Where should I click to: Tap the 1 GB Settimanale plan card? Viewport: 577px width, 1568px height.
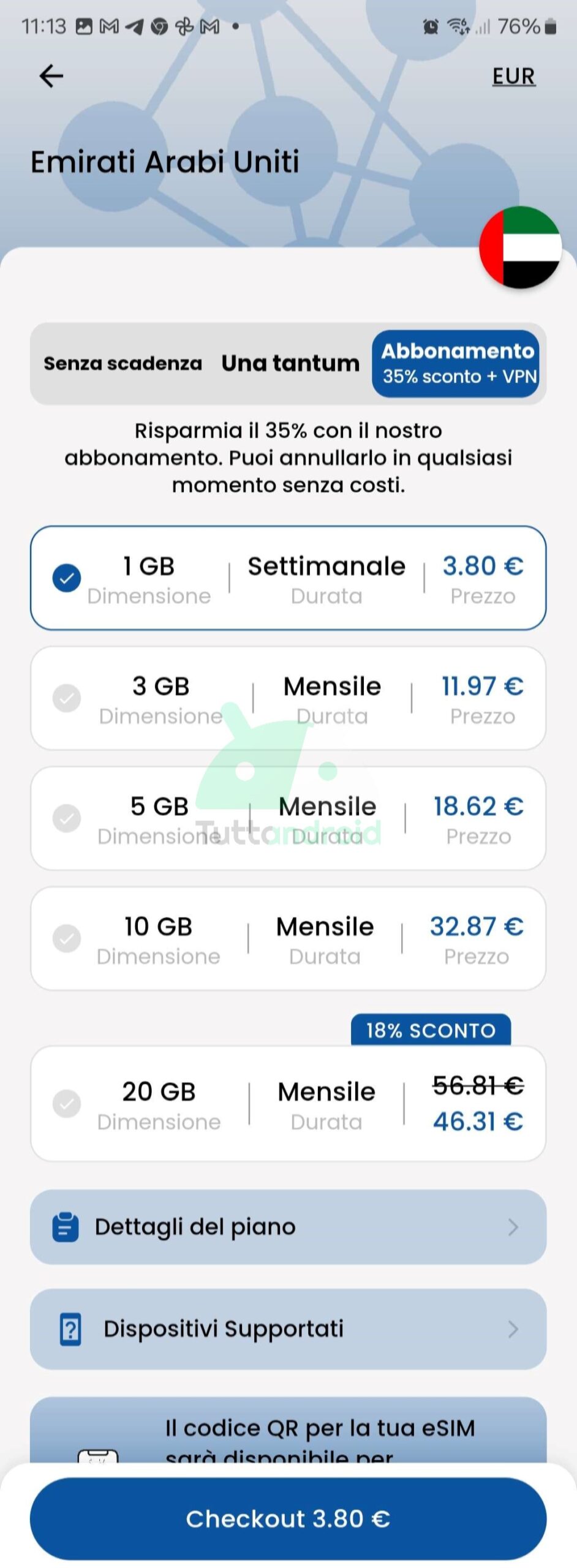pos(288,578)
